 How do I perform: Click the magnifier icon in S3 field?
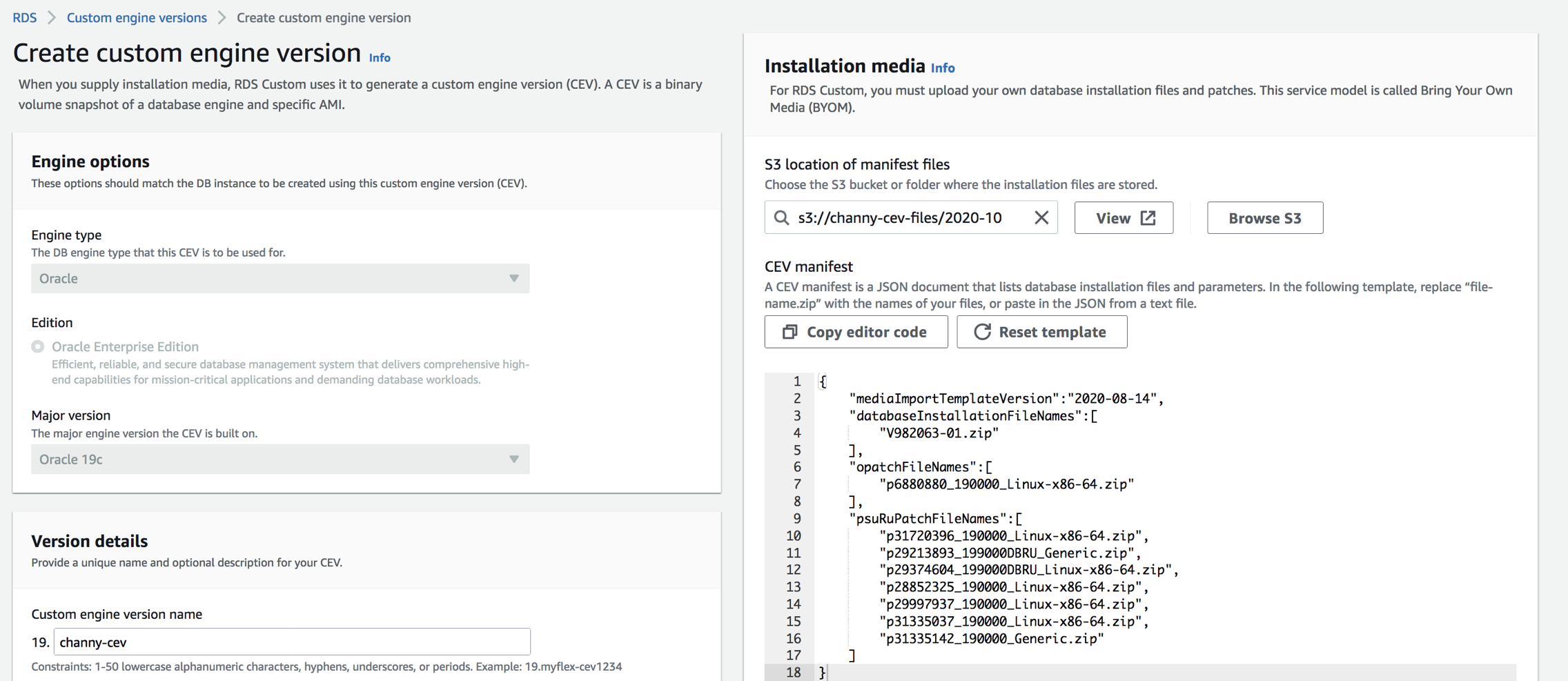tap(781, 218)
